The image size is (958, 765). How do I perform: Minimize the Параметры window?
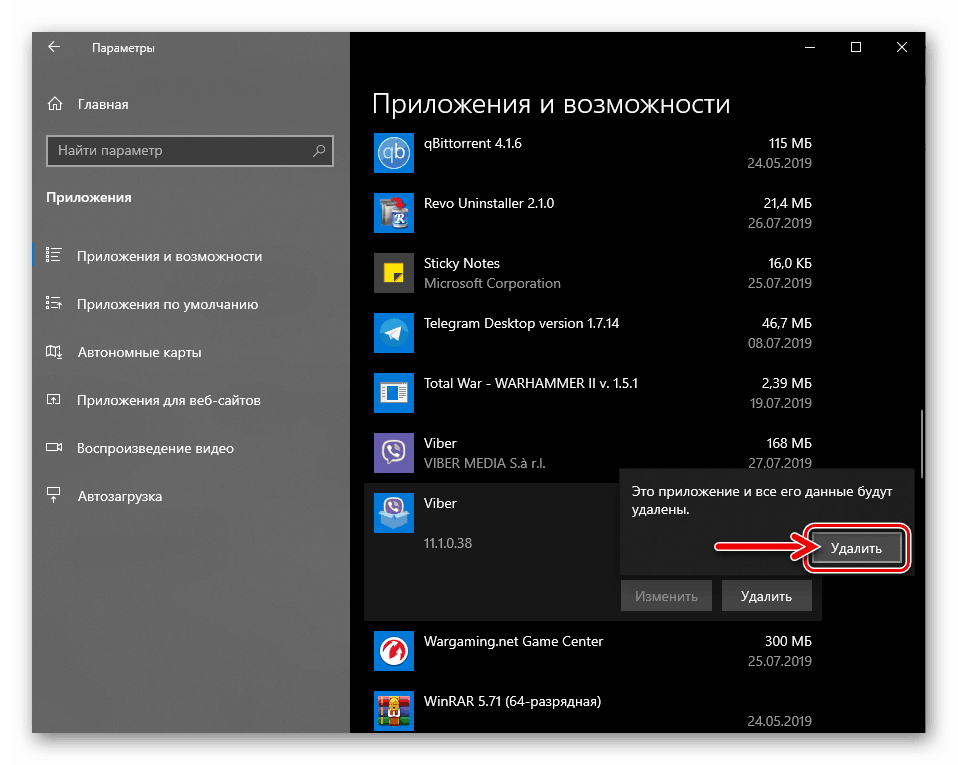pyautogui.click(x=810, y=47)
